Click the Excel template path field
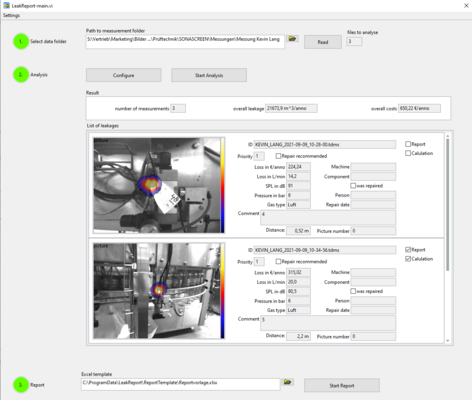This screenshot has width=472, height=400. tap(181, 384)
